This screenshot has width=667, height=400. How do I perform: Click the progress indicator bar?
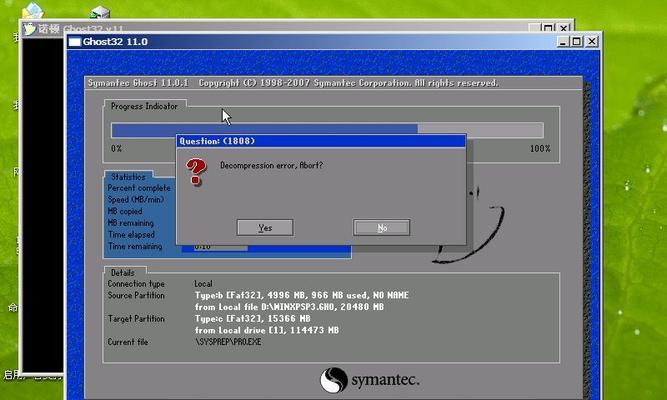pyautogui.click(x=327, y=130)
